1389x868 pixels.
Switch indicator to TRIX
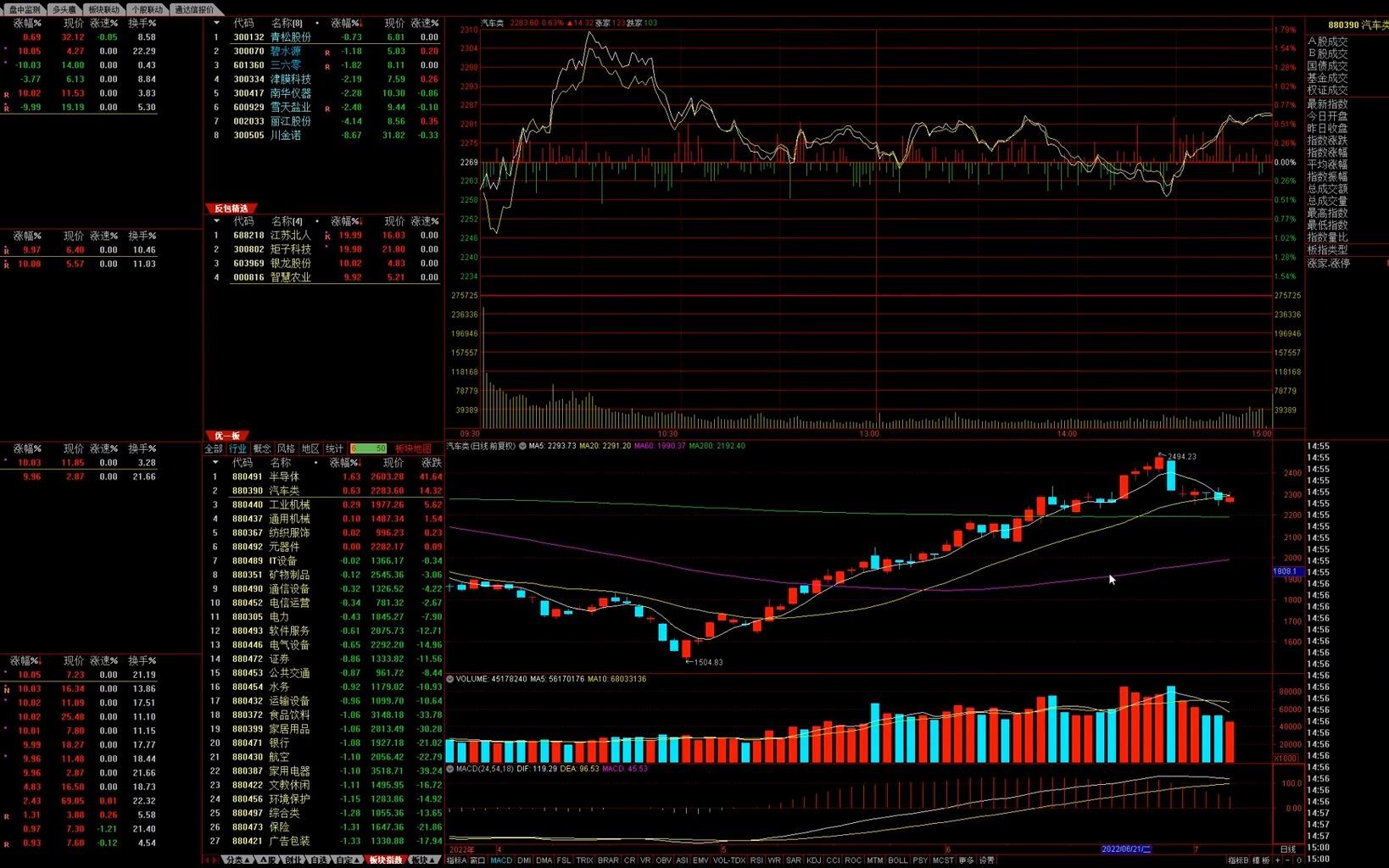tap(584, 860)
